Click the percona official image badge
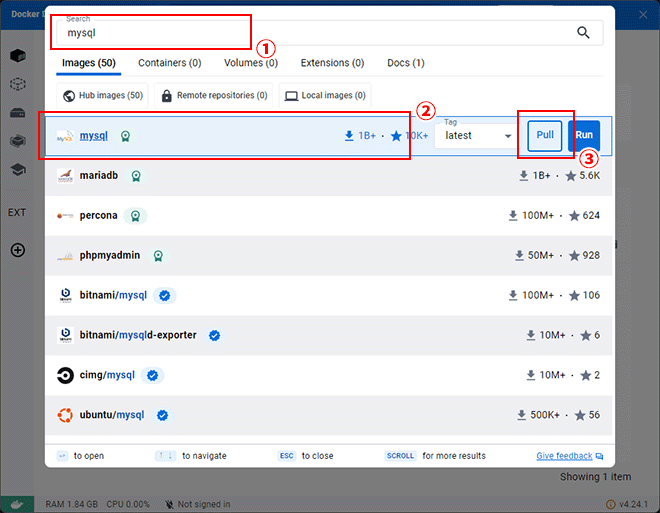Image resolution: width=660 pixels, height=513 pixels. click(135, 216)
